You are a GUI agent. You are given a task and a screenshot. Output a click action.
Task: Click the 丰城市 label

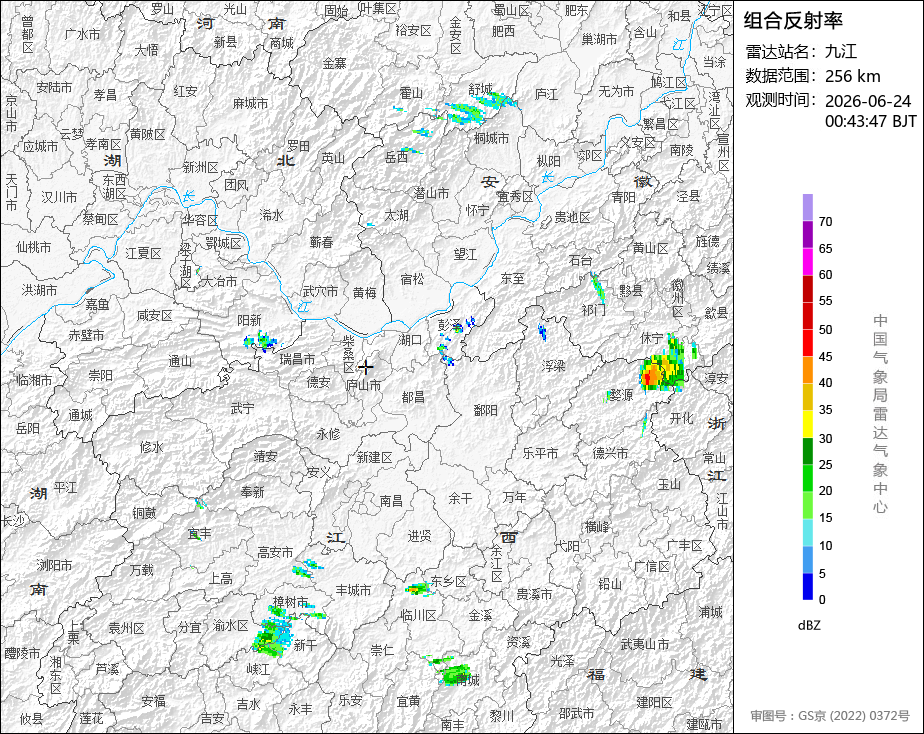click(353, 590)
